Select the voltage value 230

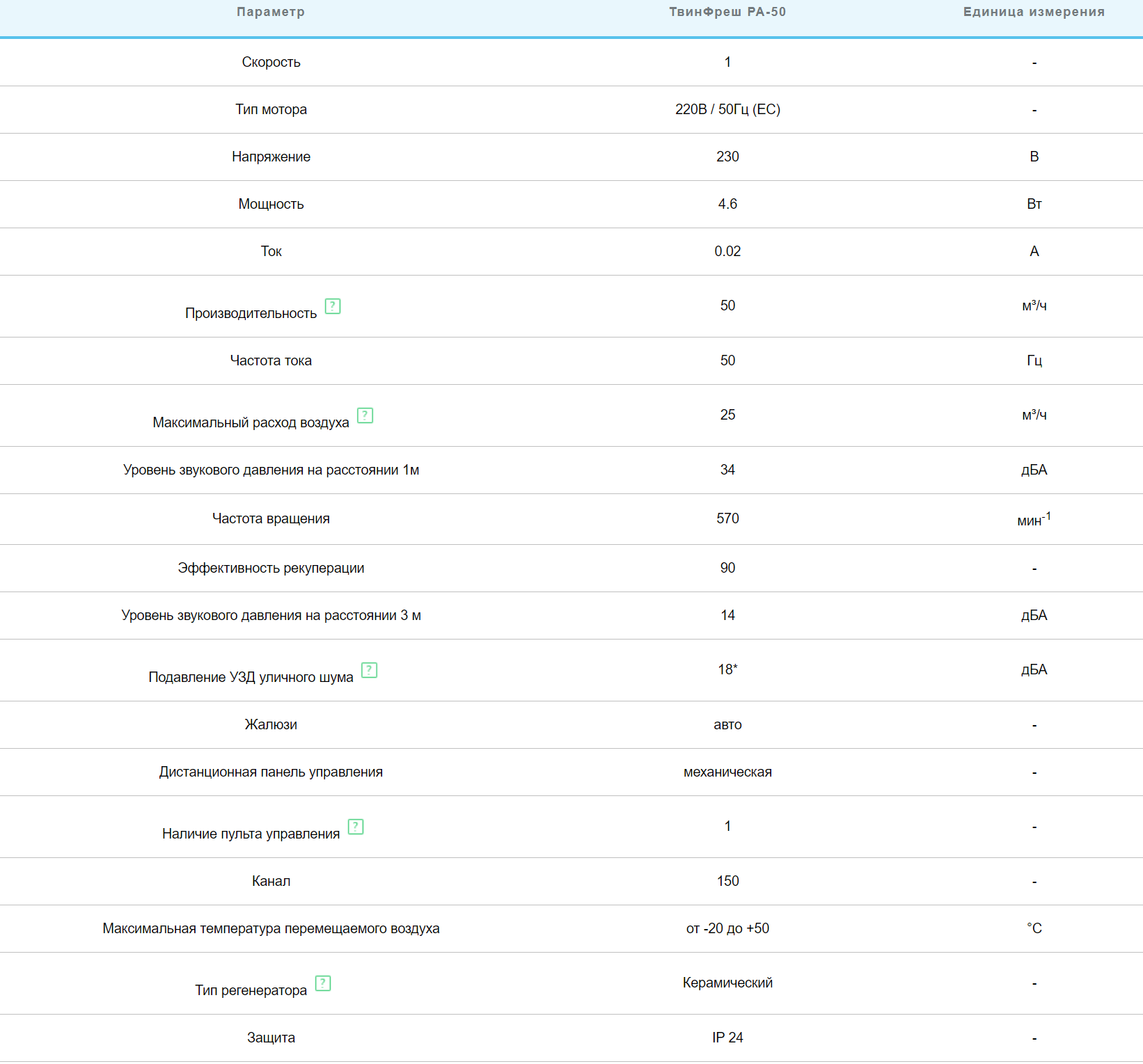[727, 157]
